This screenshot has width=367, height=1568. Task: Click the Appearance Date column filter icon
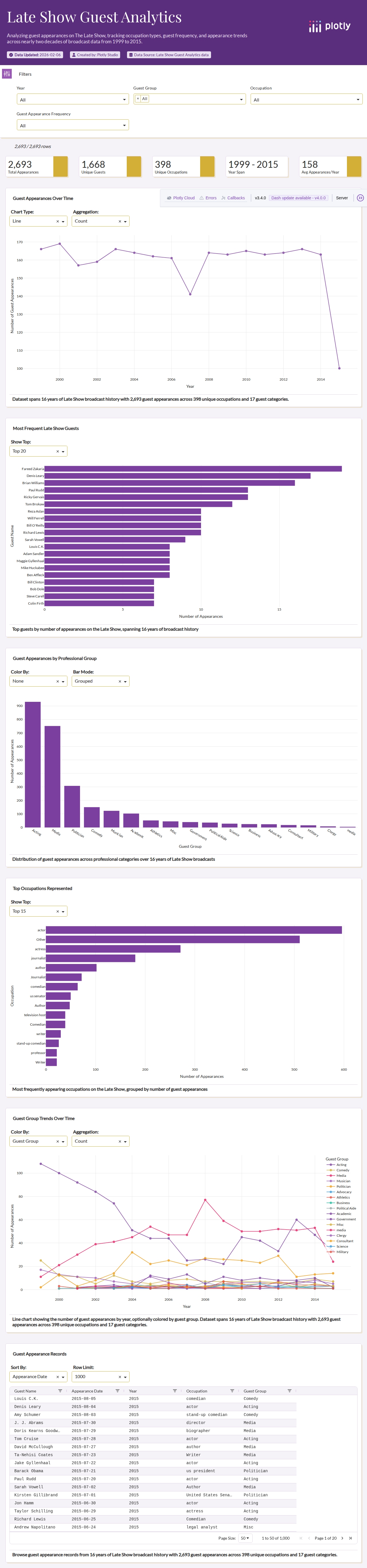pos(117,1390)
